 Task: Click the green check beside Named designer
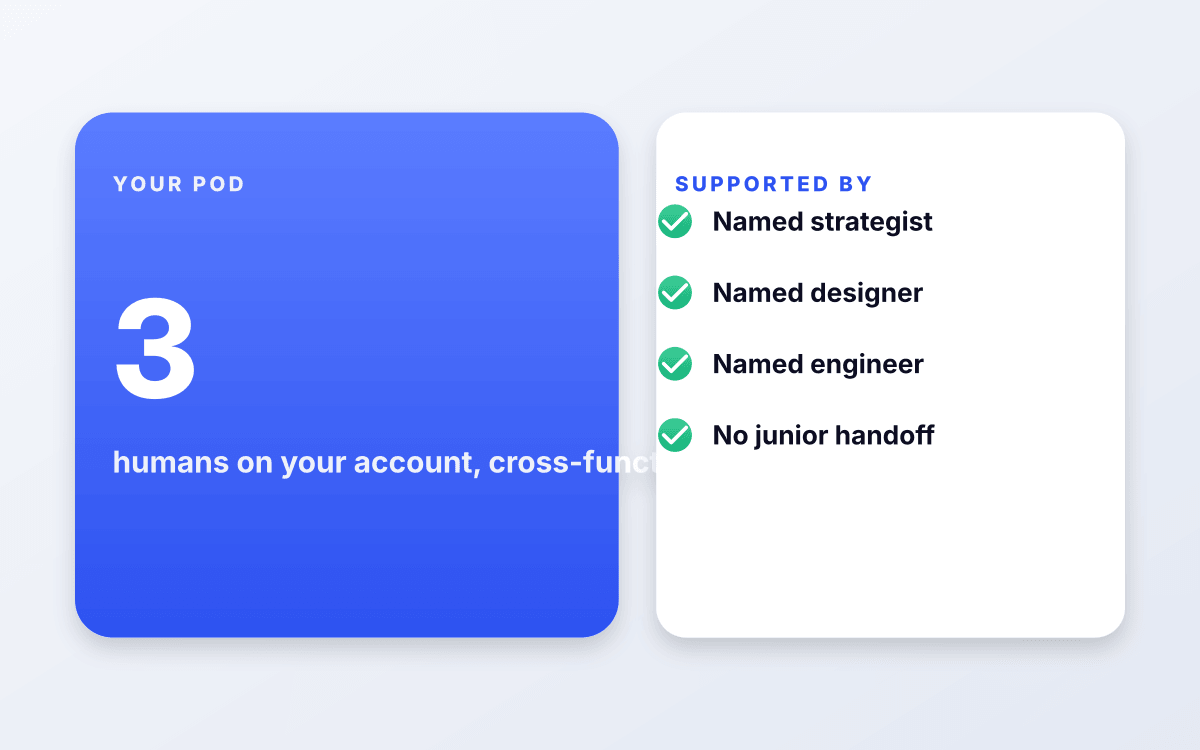675,292
